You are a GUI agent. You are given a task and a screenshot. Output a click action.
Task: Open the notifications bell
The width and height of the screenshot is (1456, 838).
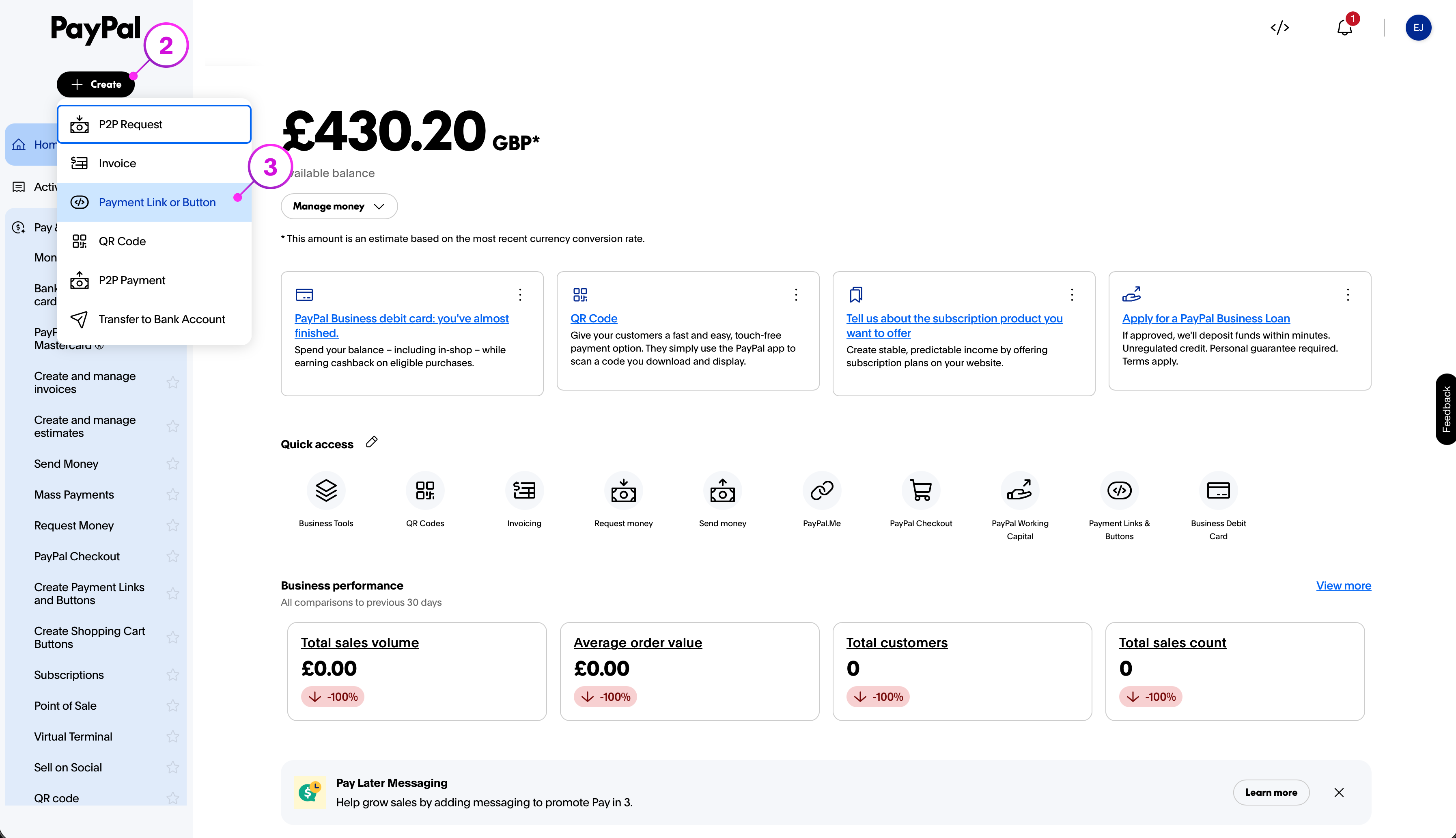(x=1344, y=28)
